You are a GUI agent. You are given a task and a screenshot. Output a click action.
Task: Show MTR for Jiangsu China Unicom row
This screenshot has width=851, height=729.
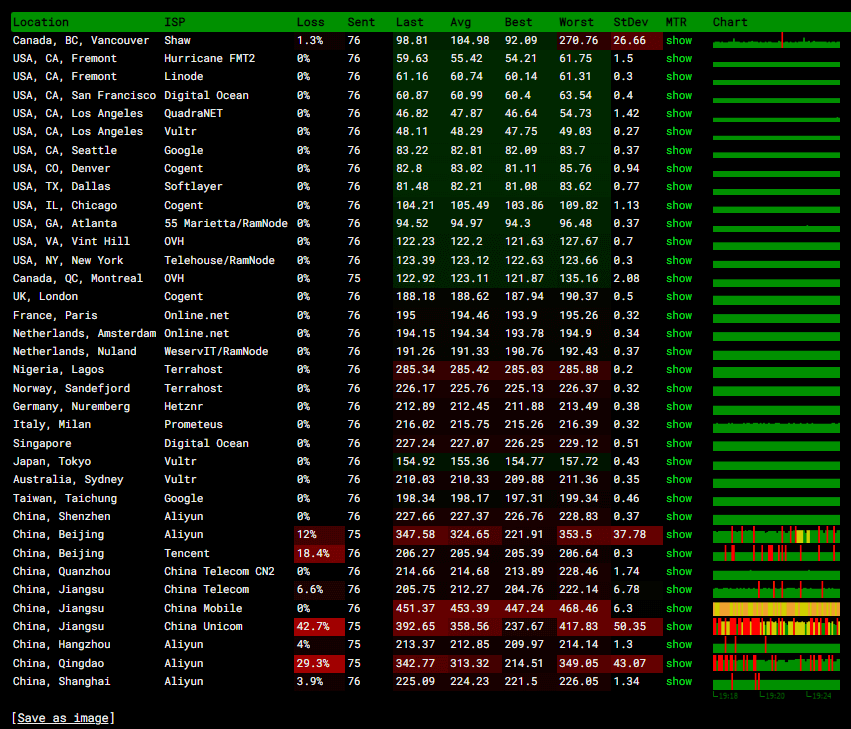[679, 626]
